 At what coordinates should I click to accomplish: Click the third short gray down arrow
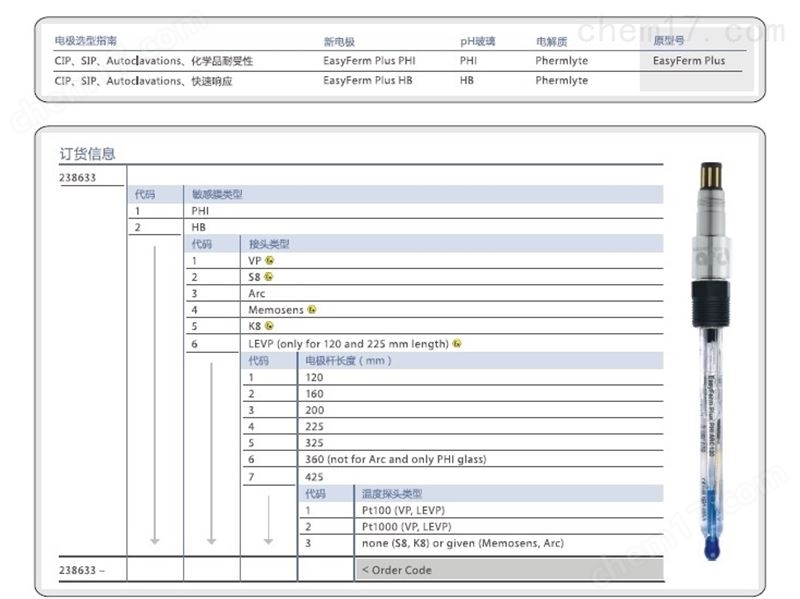point(268,519)
